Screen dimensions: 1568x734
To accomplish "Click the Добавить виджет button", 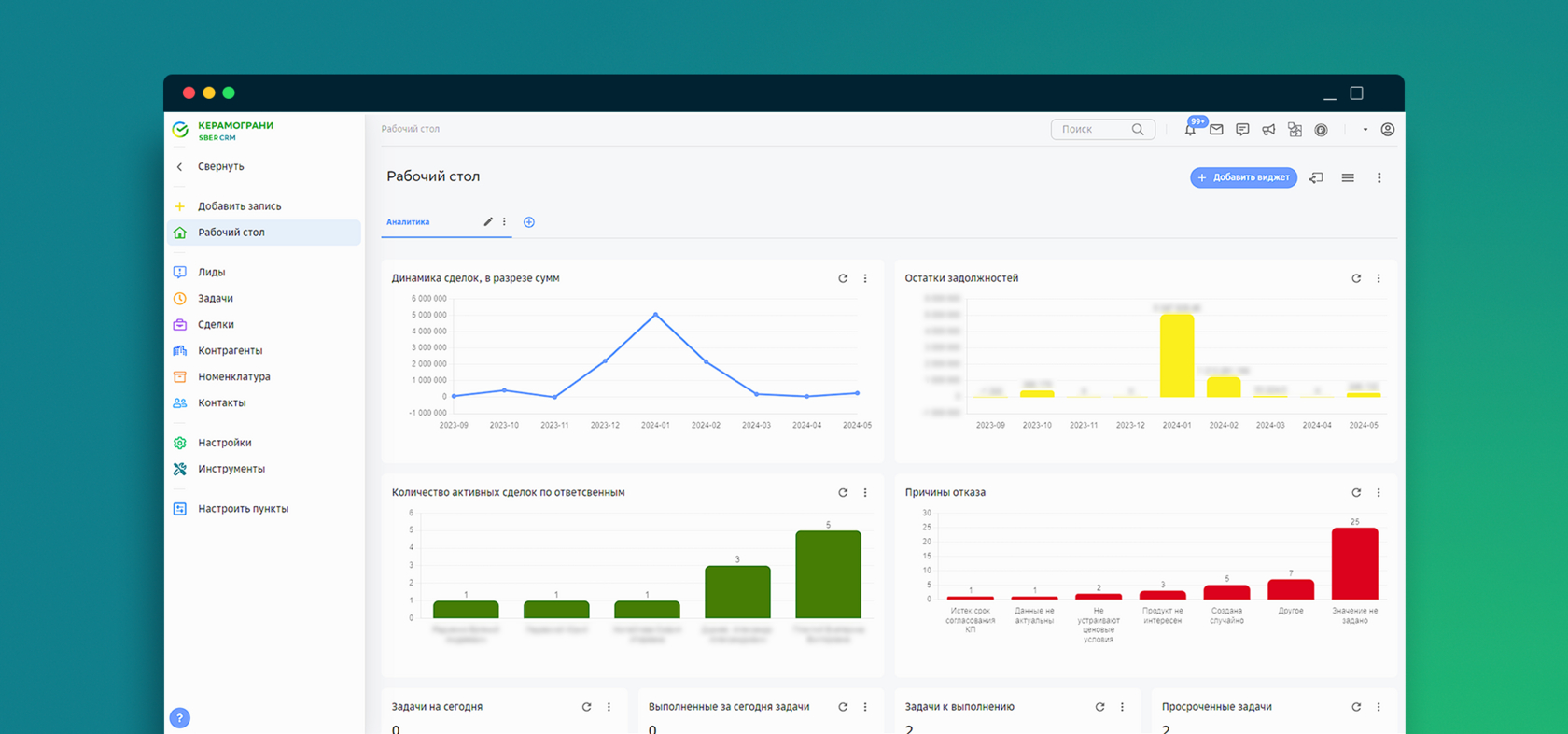I will (1243, 177).
